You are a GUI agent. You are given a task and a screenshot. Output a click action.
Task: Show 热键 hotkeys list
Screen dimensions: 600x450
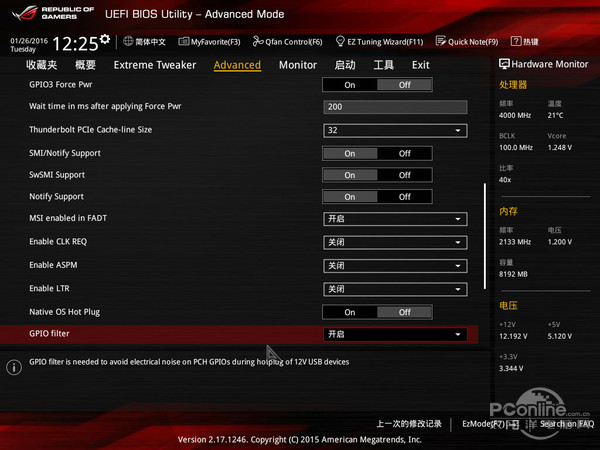click(530, 41)
